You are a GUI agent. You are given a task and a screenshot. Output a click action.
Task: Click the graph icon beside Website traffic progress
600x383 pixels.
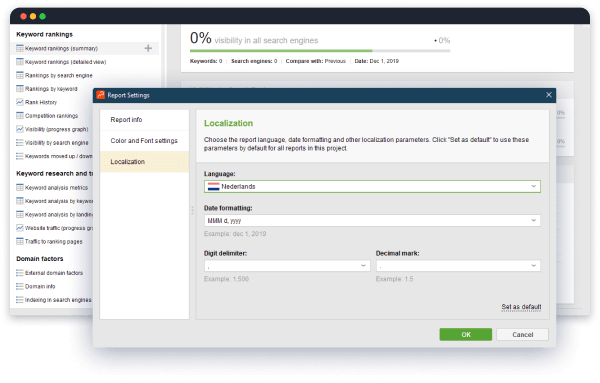20,228
